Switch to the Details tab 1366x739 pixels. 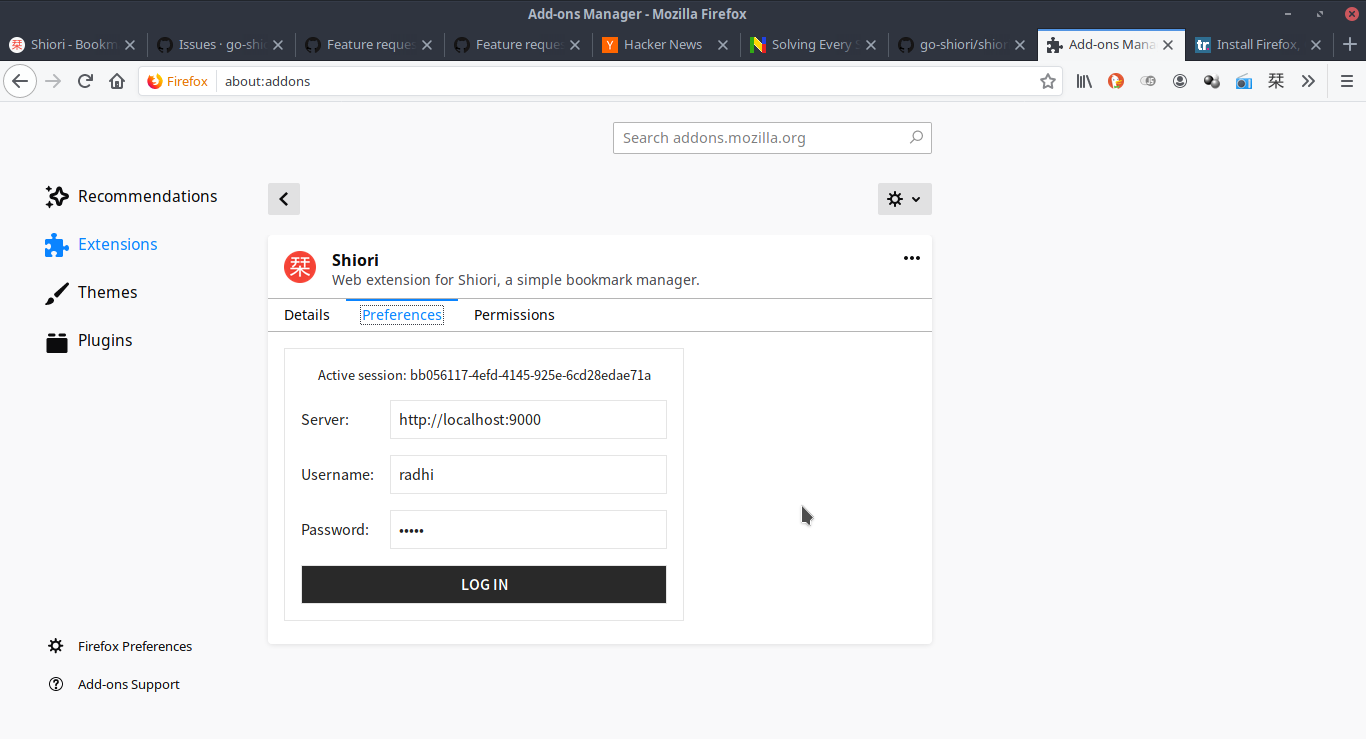(x=307, y=315)
